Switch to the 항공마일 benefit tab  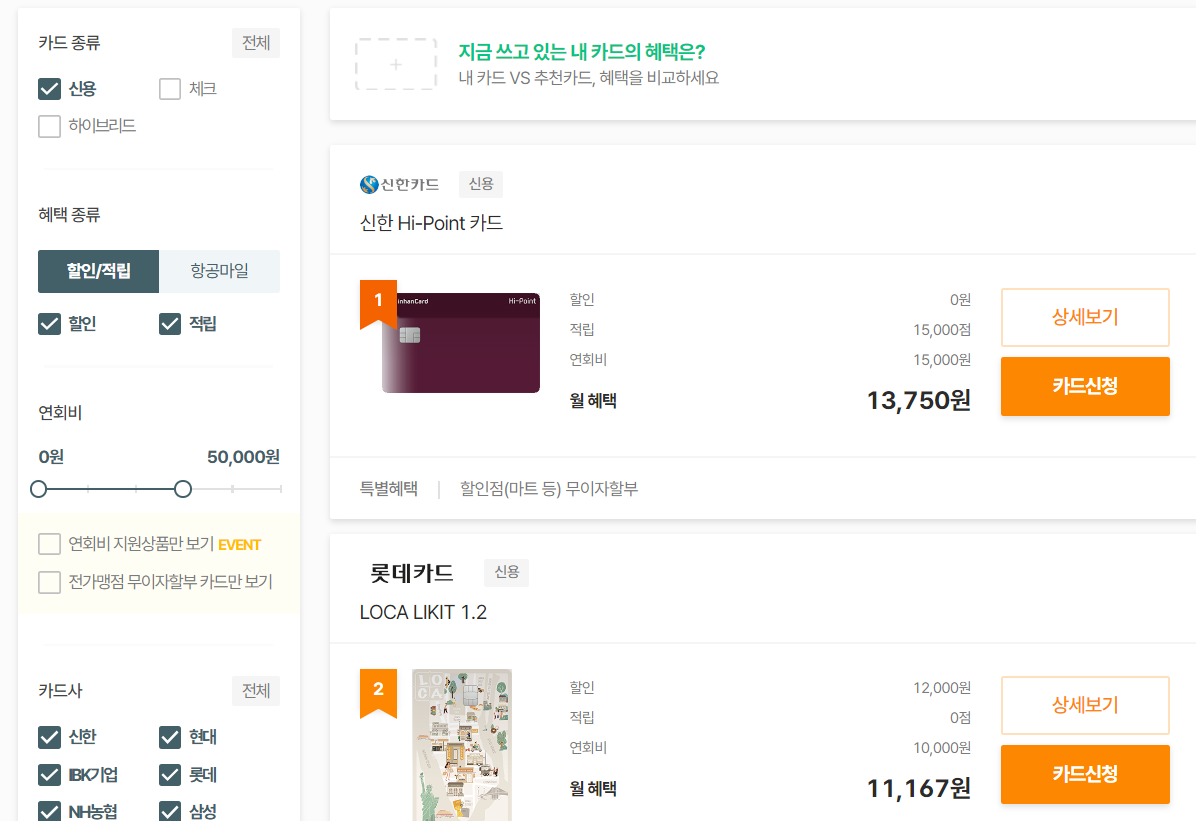(x=220, y=271)
